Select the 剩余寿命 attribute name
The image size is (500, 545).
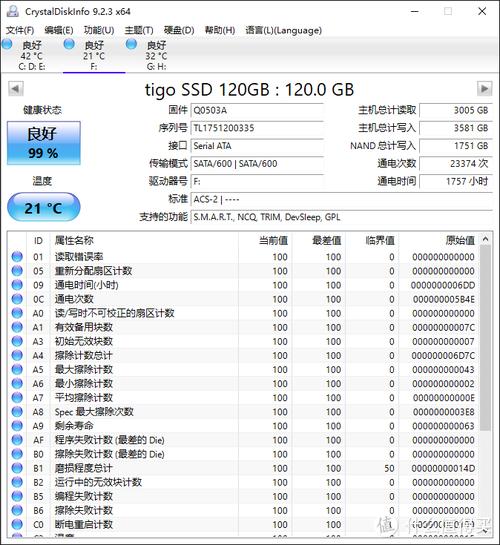(x=74, y=426)
